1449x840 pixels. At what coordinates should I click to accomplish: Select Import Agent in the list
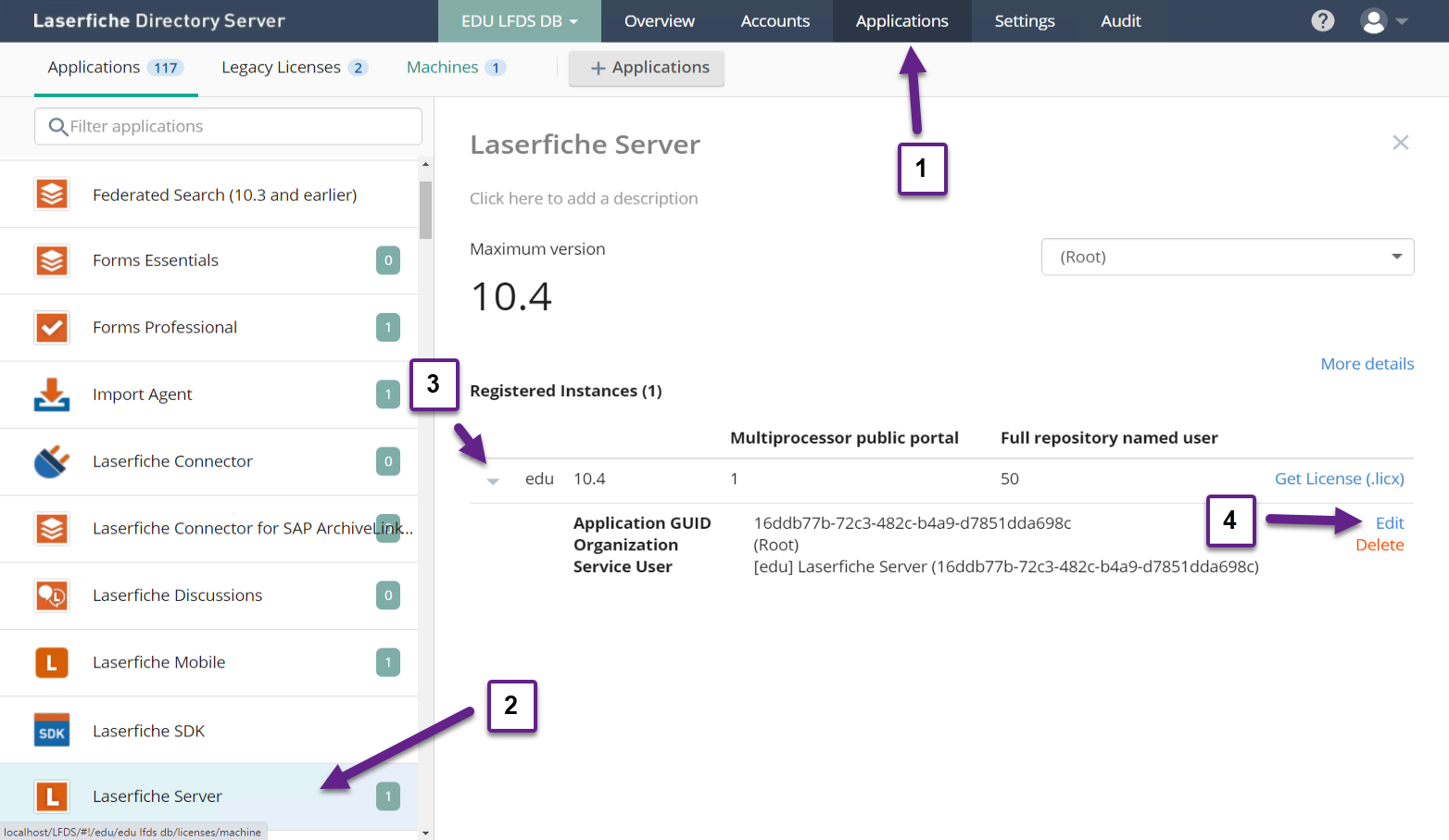coord(208,395)
